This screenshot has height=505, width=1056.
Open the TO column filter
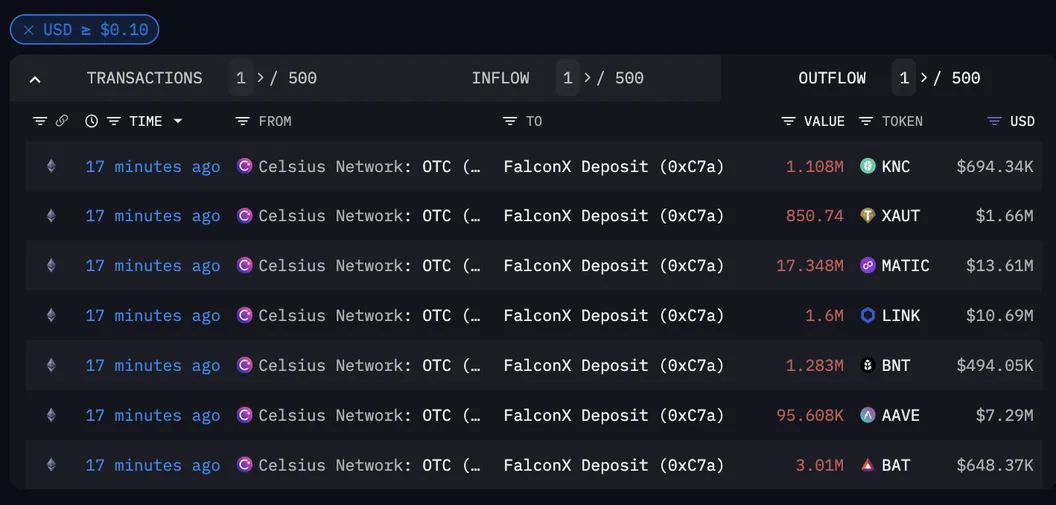pos(510,121)
